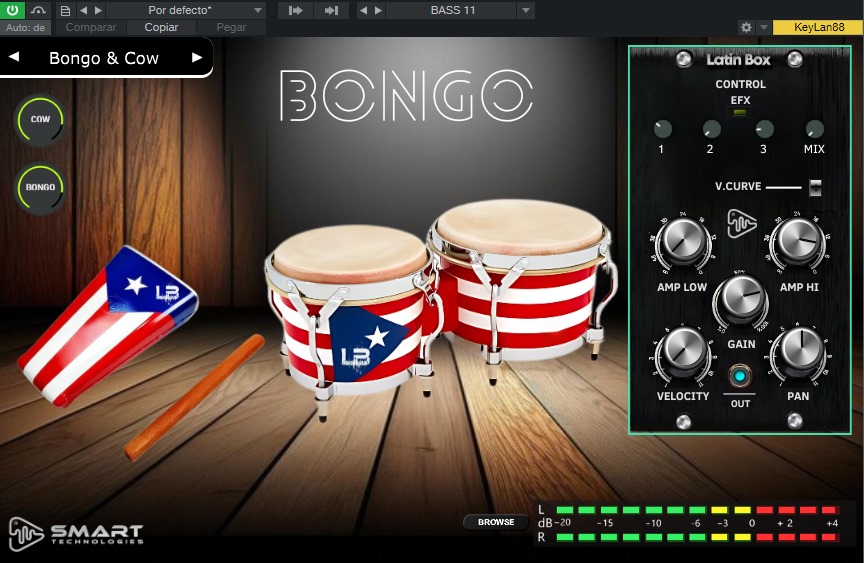Toggle the blue OUT button
Screen dimensions: 864x563
pos(739,376)
